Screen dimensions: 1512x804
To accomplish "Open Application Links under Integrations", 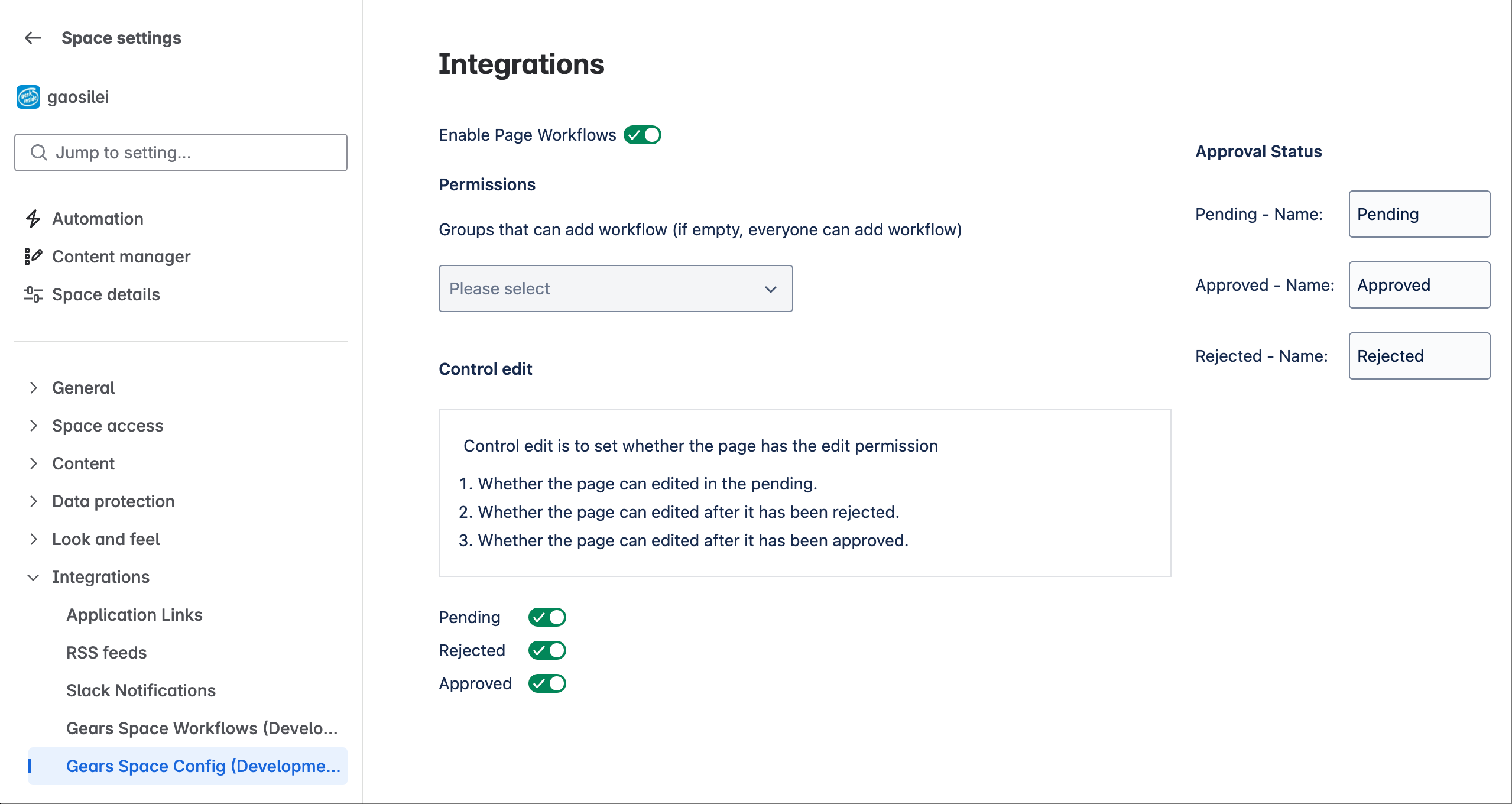I will tap(134, 615).
